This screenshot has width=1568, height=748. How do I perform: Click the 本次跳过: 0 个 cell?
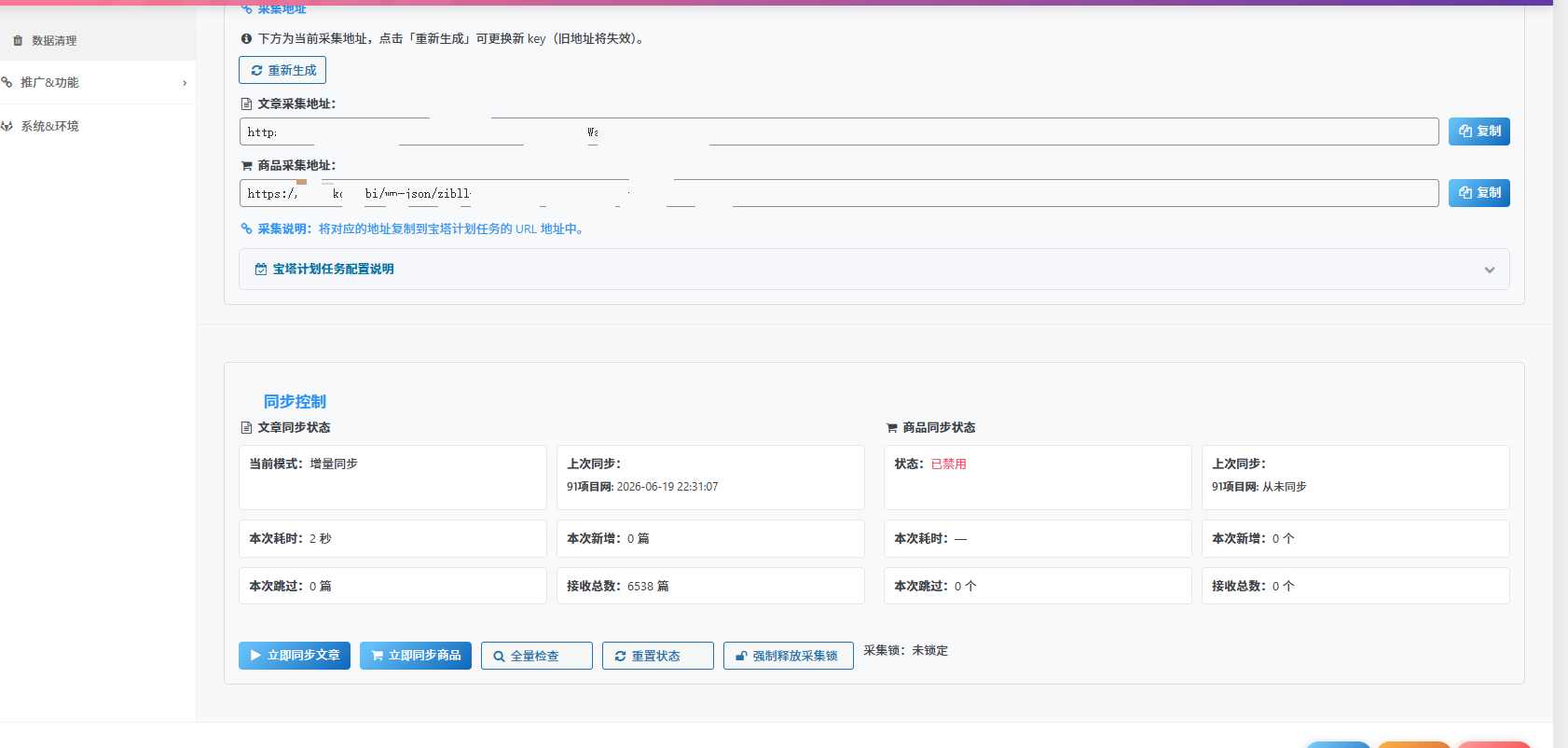click(x=1038, y=586)
